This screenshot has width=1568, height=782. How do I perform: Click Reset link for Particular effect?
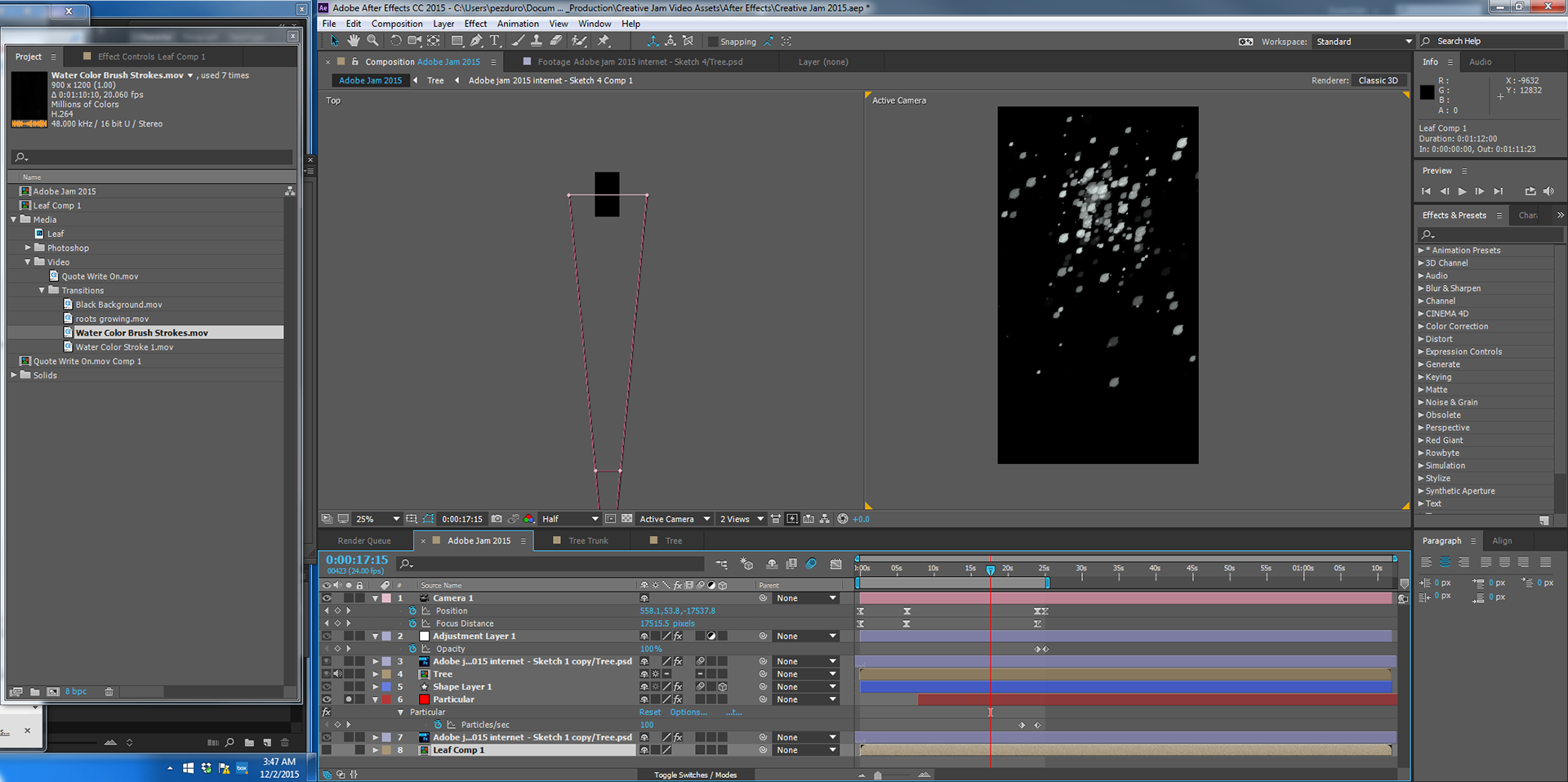click(x=650, y=713)
